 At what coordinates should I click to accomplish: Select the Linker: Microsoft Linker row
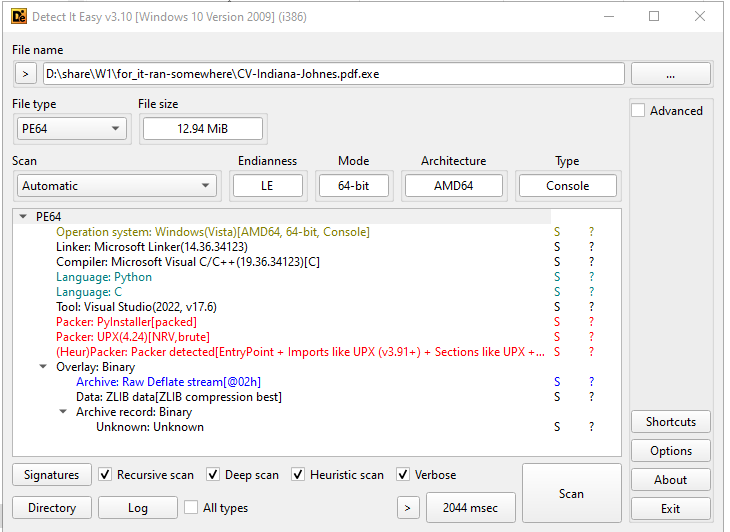(152, 247)
